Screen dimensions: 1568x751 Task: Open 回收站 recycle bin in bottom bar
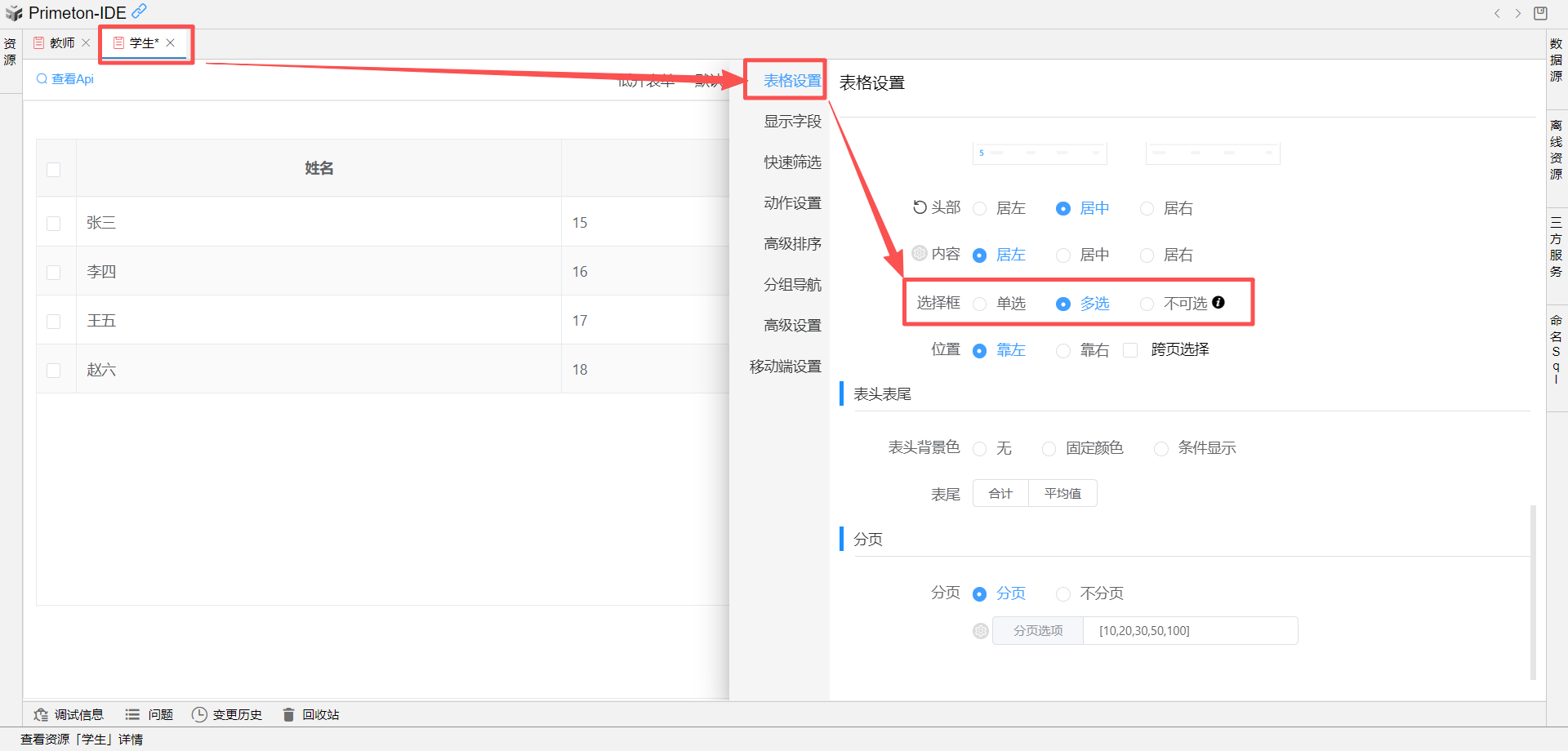pyautogui.click(x=311, y=715)
